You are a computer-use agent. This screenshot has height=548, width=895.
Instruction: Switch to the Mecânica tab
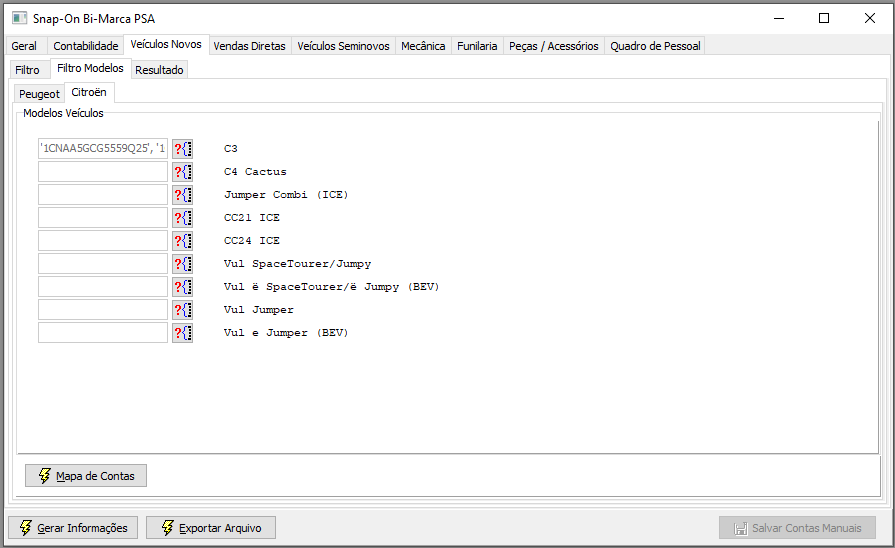[423, 46]
